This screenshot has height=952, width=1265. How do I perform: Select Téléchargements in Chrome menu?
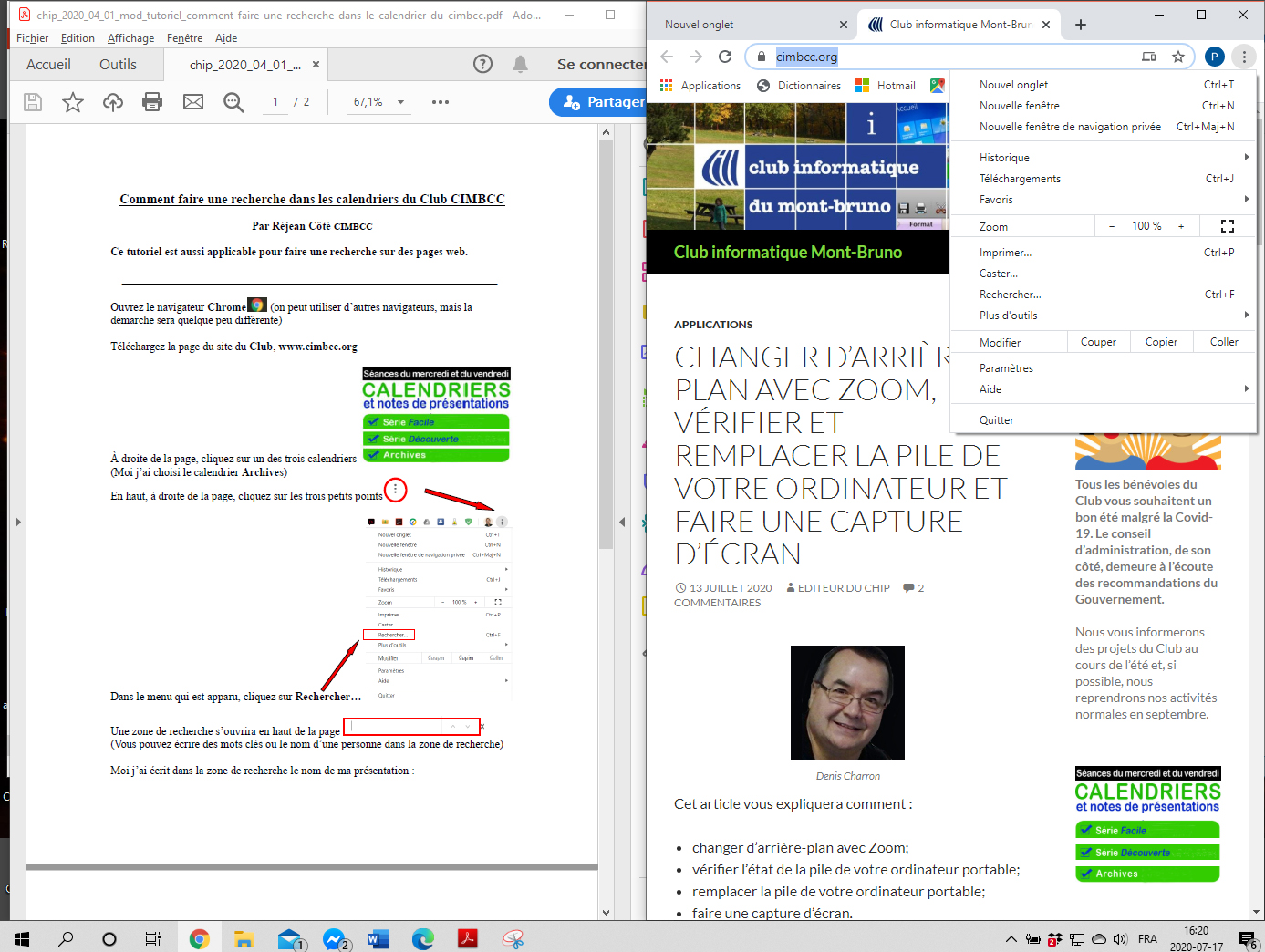(x=1103, y=179)
